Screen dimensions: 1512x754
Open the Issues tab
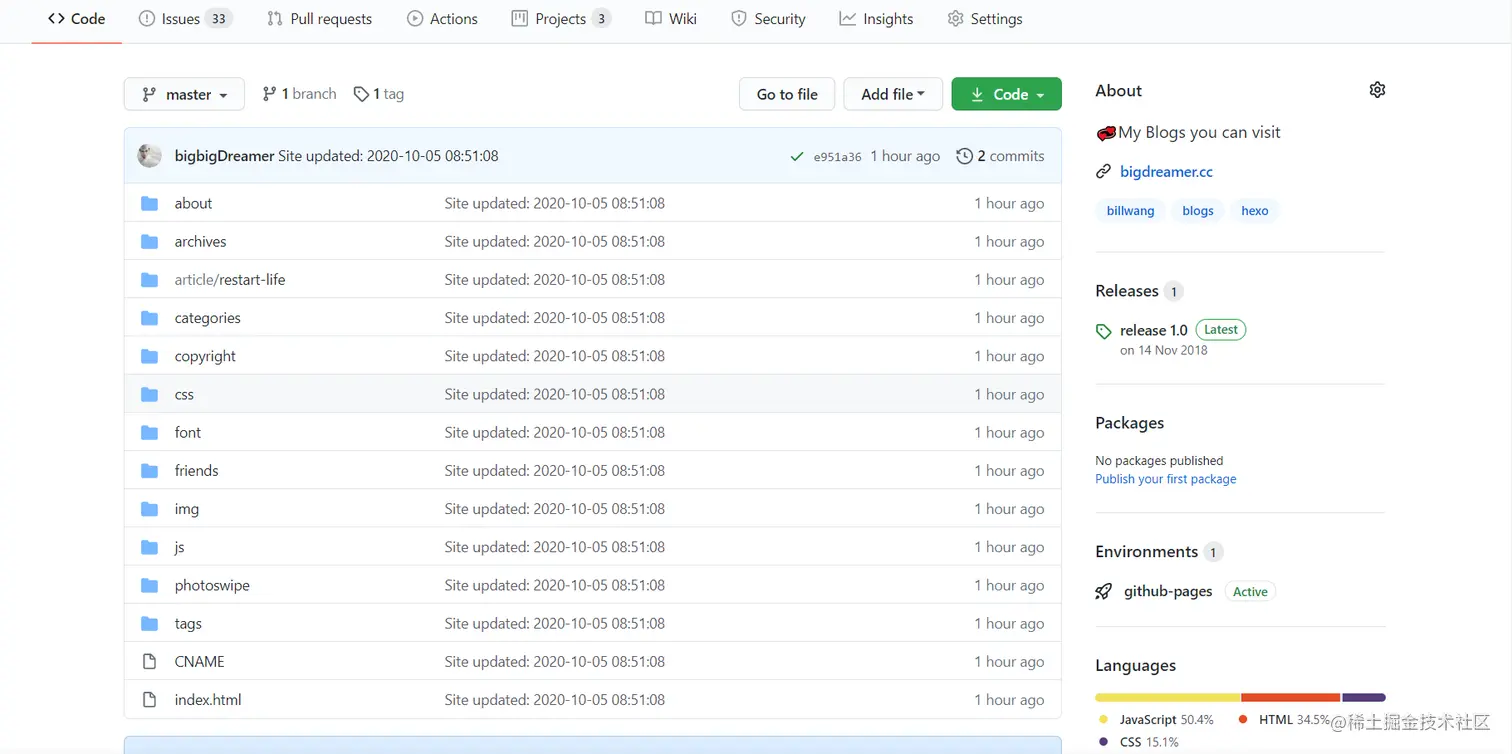coord(185,19)
